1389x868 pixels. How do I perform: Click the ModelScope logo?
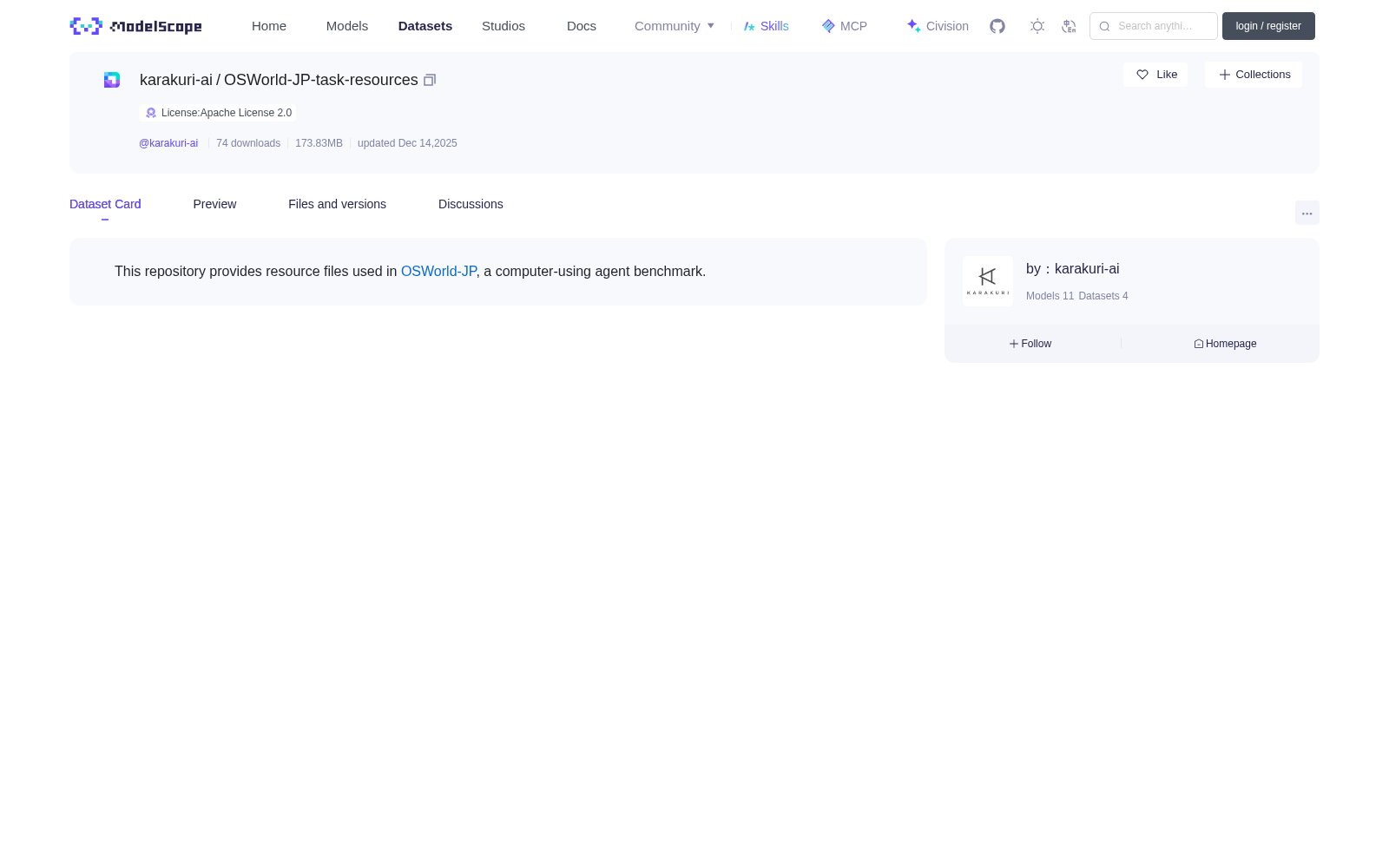click(135, 26)
